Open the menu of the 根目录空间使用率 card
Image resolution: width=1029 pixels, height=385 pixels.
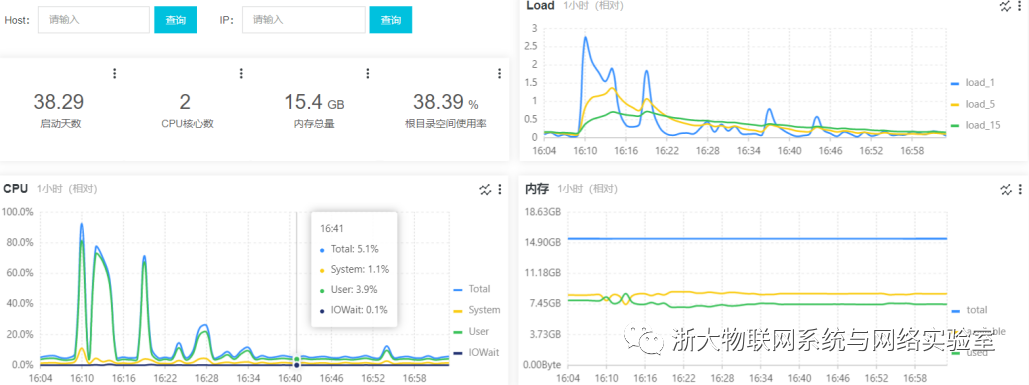click(500, 73)
